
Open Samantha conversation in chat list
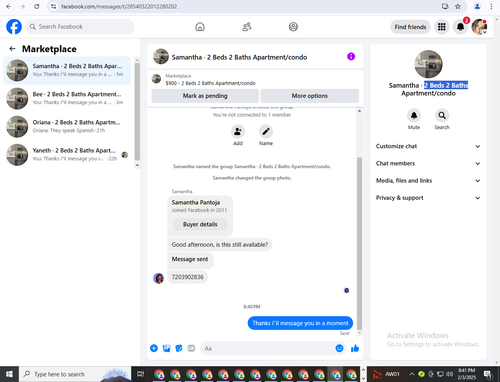click(x=67, y=70)
